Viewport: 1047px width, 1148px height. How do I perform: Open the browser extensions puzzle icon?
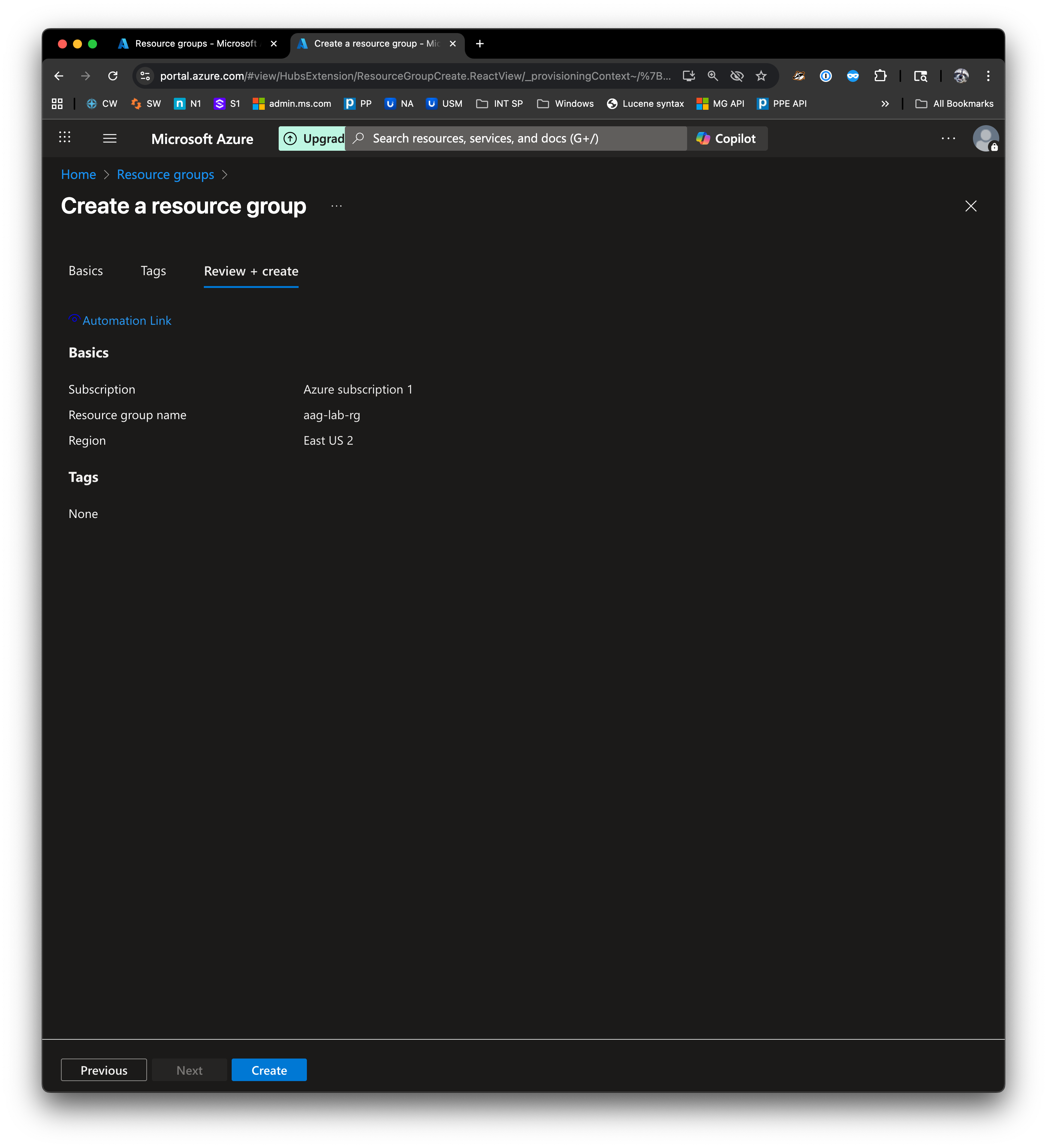pyautogui.click(x=880, y=76)
